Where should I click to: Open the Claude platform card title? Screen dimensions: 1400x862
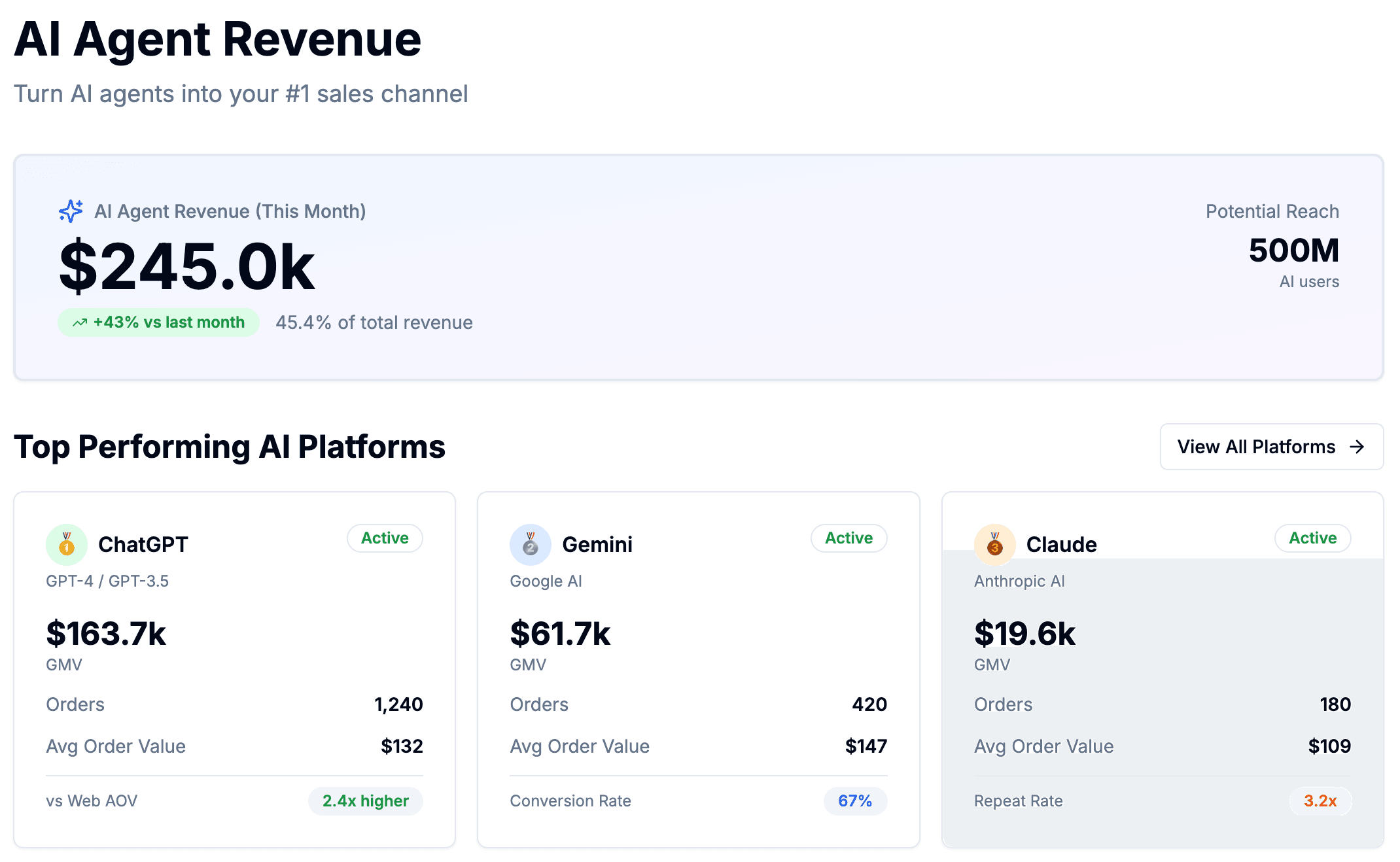1061,544
